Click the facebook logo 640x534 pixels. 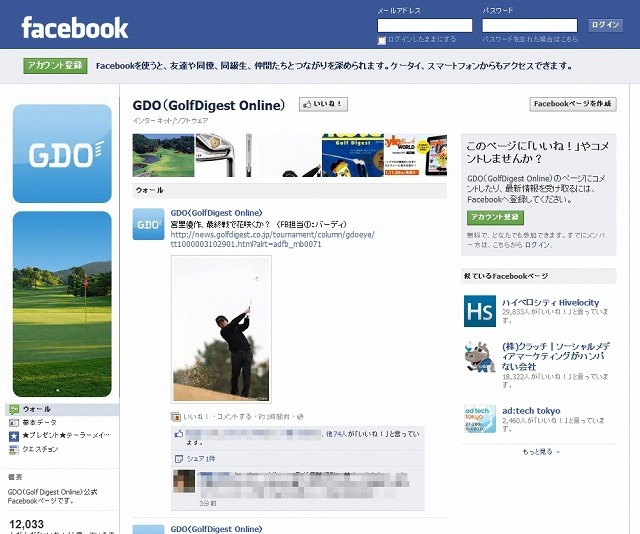(75, 28)
